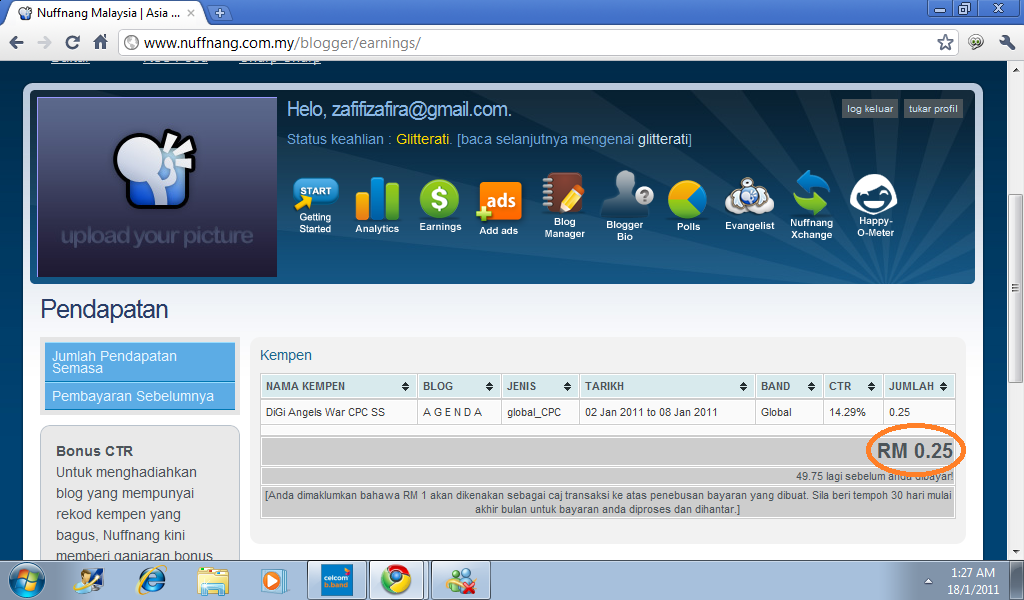
Task: Go back with the browser back arrow
Action: (x=17, y=43)
